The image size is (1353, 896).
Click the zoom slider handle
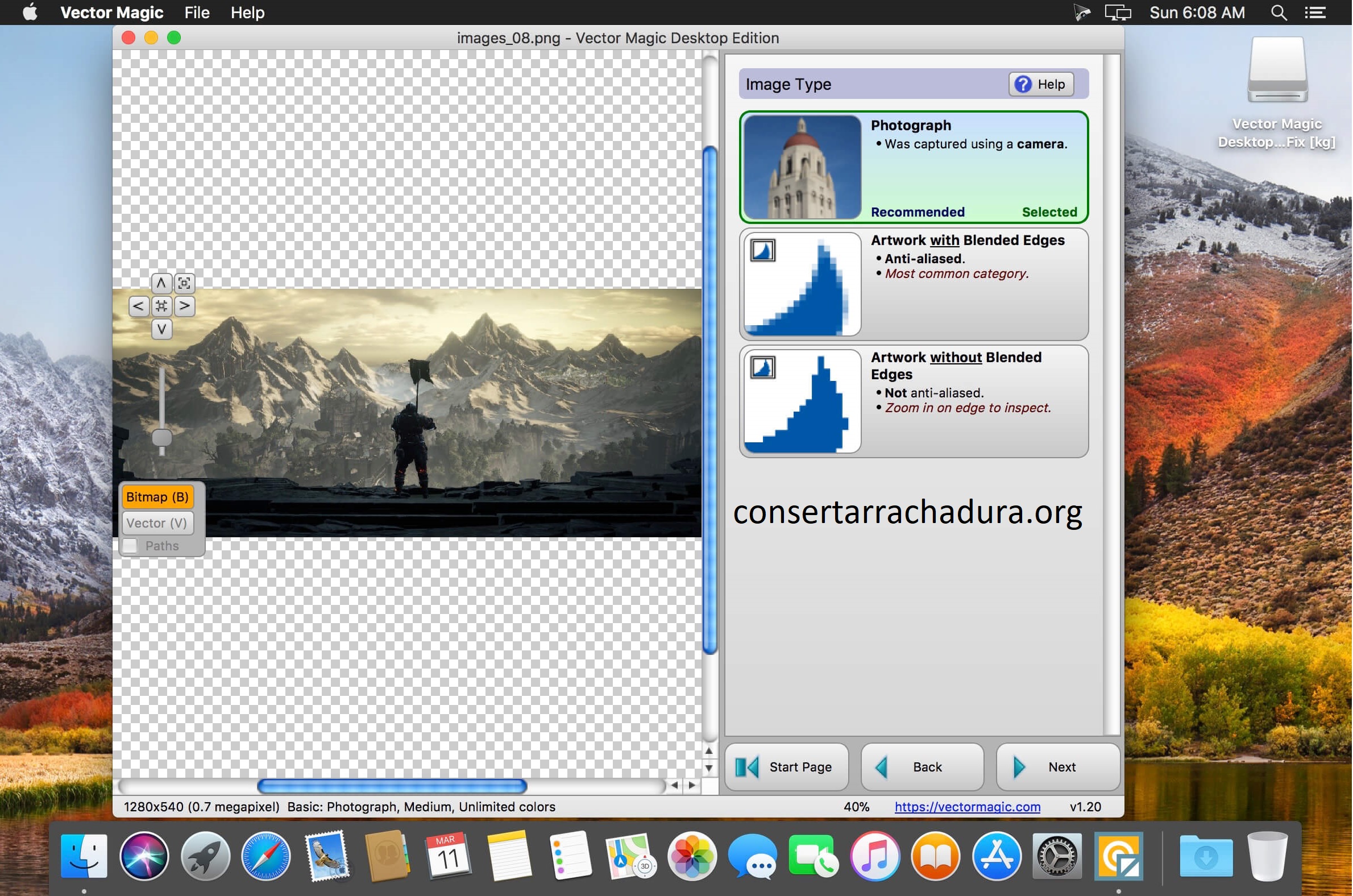[x=161, y=437]
